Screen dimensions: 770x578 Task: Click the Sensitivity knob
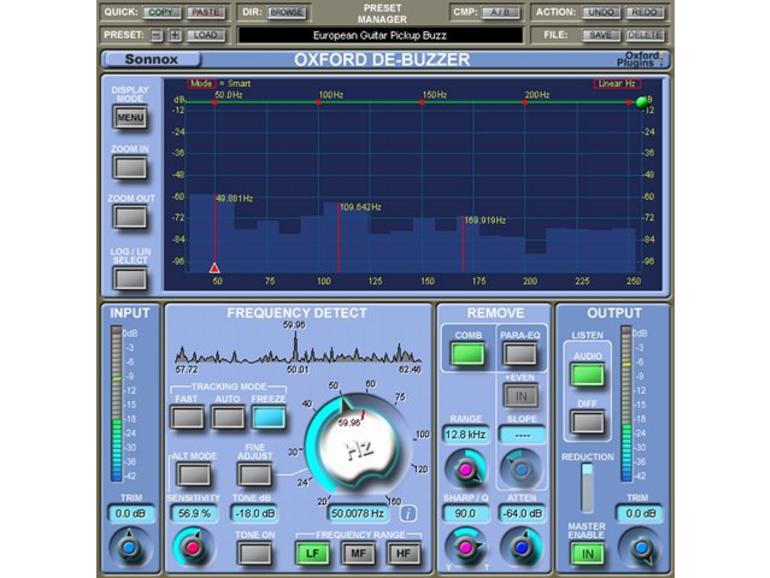tap(193, 548)
